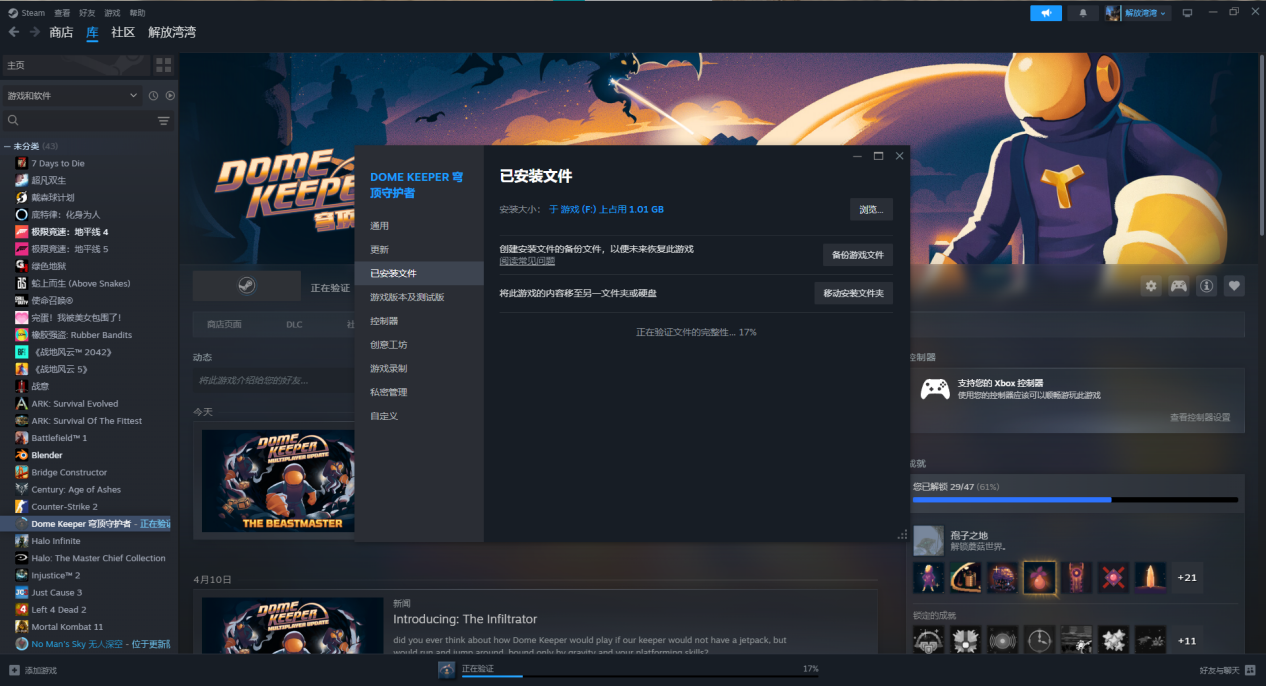Click the recent activity clock icon

(x=154, y=95)
